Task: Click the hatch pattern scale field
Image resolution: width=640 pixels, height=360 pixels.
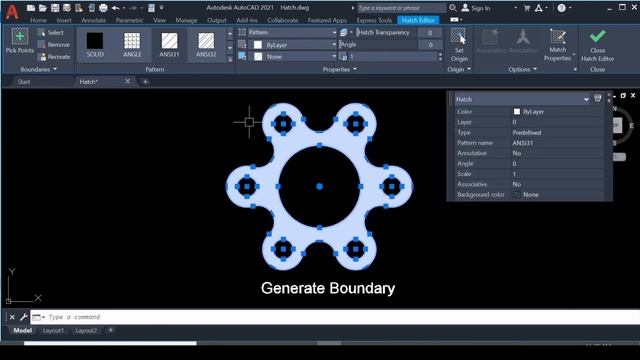Action: pos(392,57)
